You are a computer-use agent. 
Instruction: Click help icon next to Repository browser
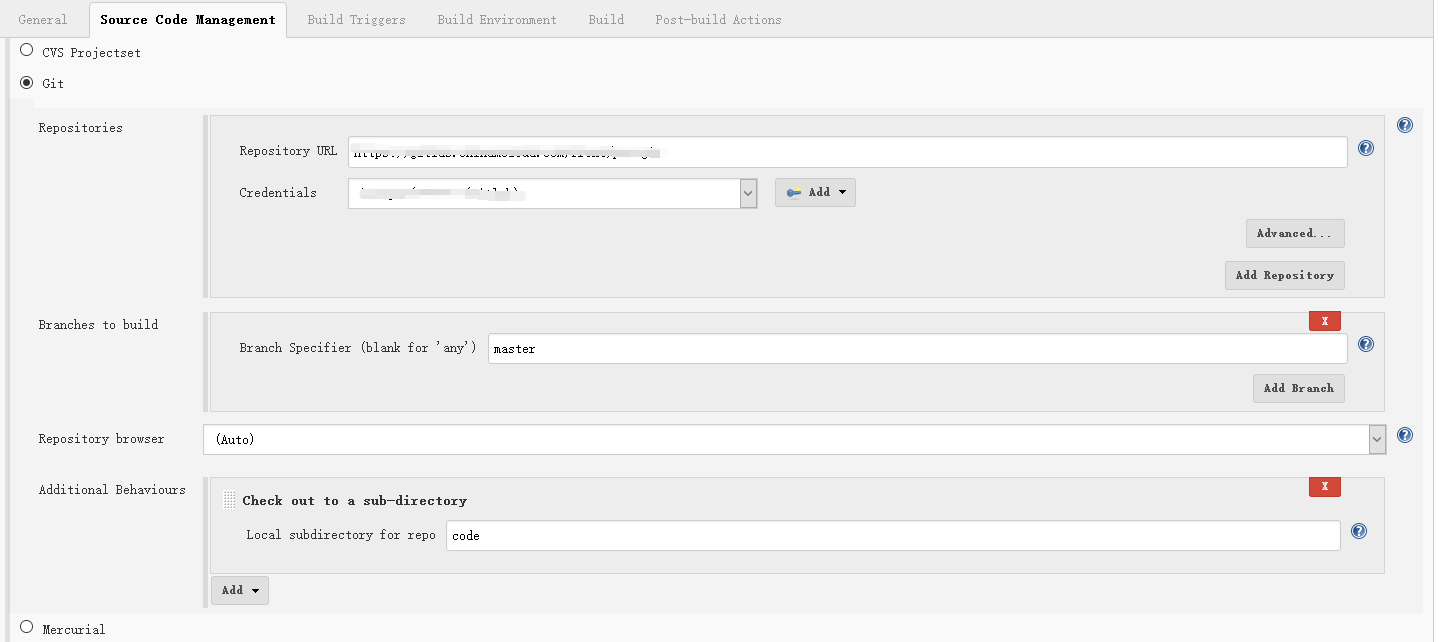(1405, 436)
